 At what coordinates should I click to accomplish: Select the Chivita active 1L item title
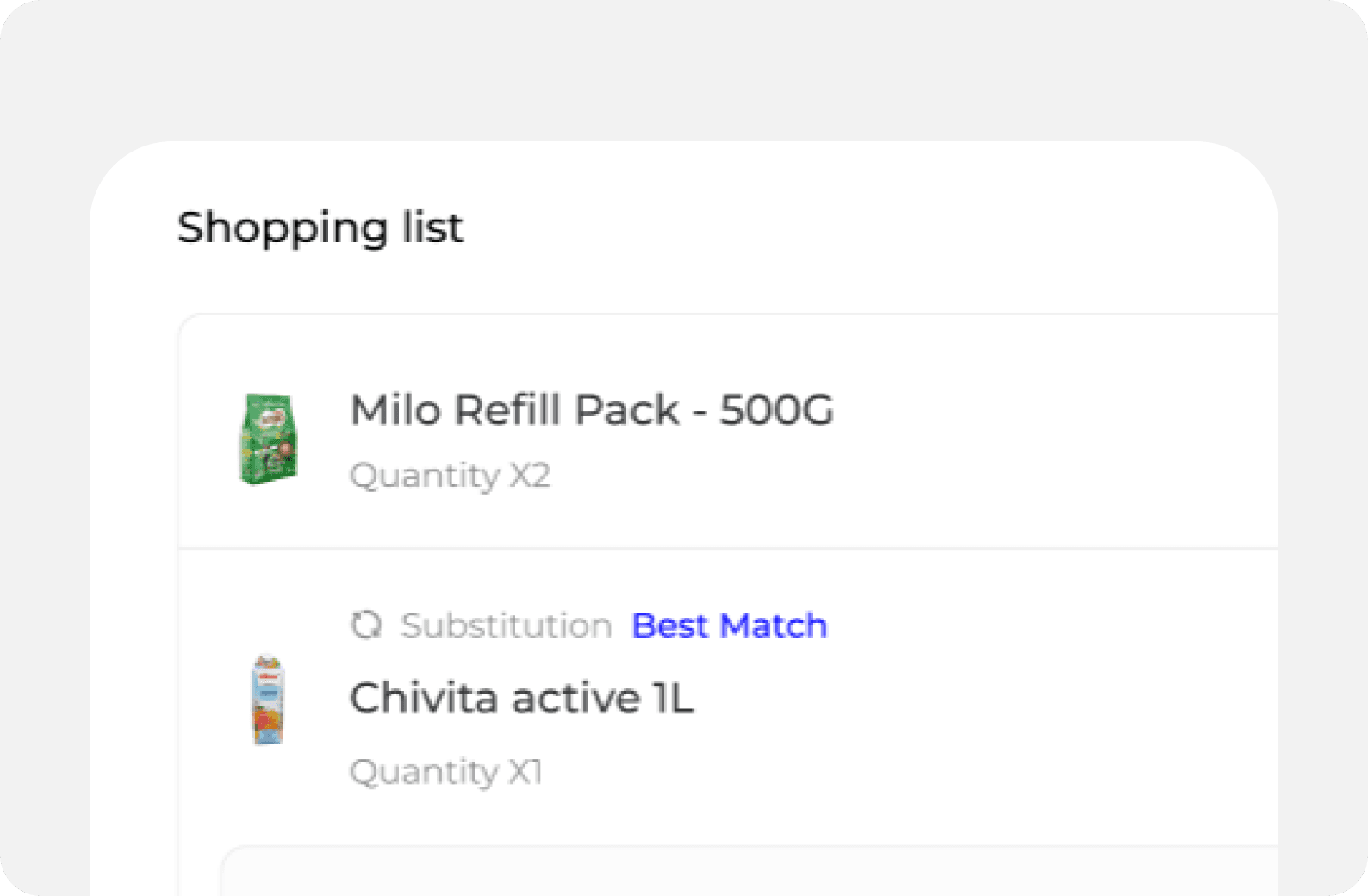[x=521, y=698]
